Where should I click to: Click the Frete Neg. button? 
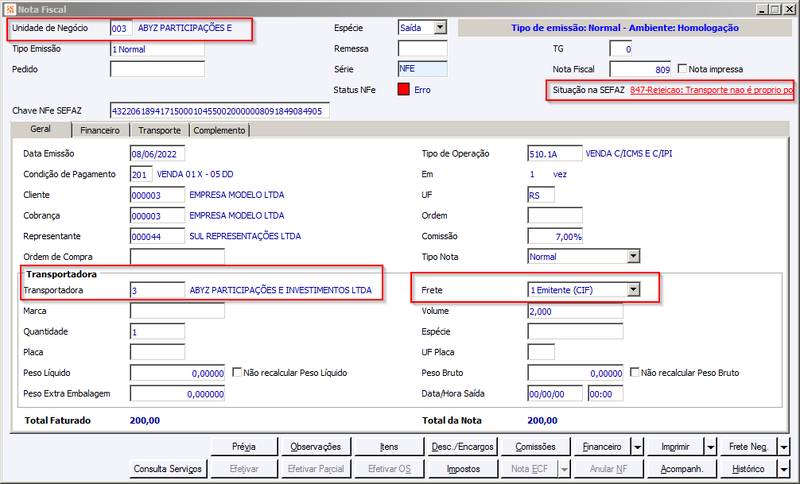coord(748,447)
